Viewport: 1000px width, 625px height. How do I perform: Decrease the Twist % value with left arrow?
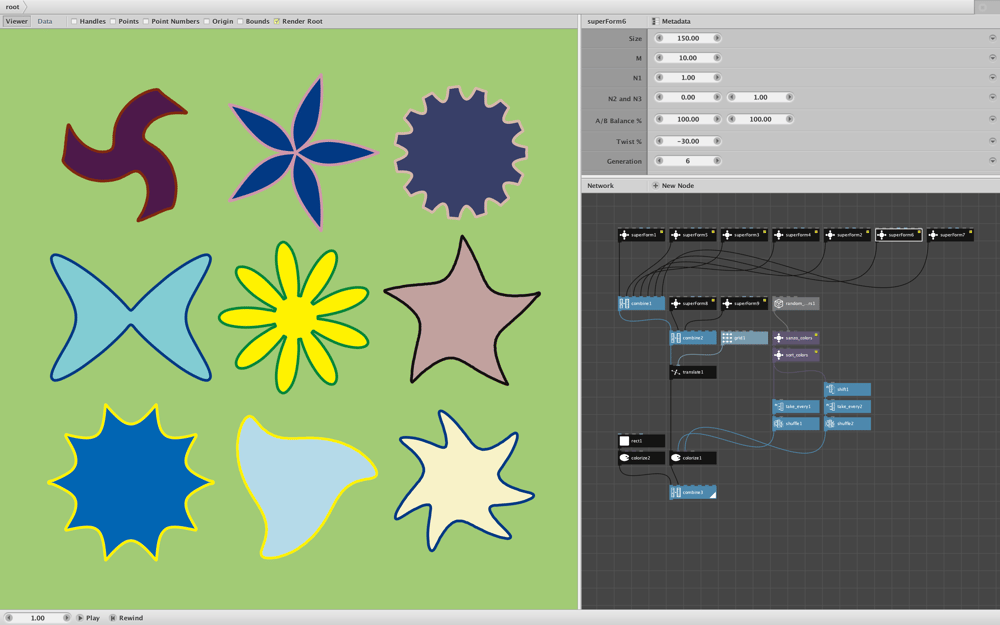pos(659,141)
